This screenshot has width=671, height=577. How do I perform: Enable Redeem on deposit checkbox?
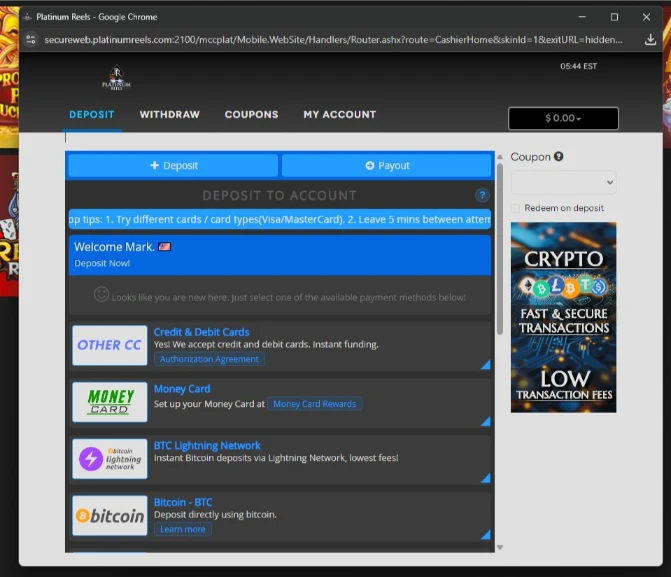pyautogui.click(x=516, y=208)
